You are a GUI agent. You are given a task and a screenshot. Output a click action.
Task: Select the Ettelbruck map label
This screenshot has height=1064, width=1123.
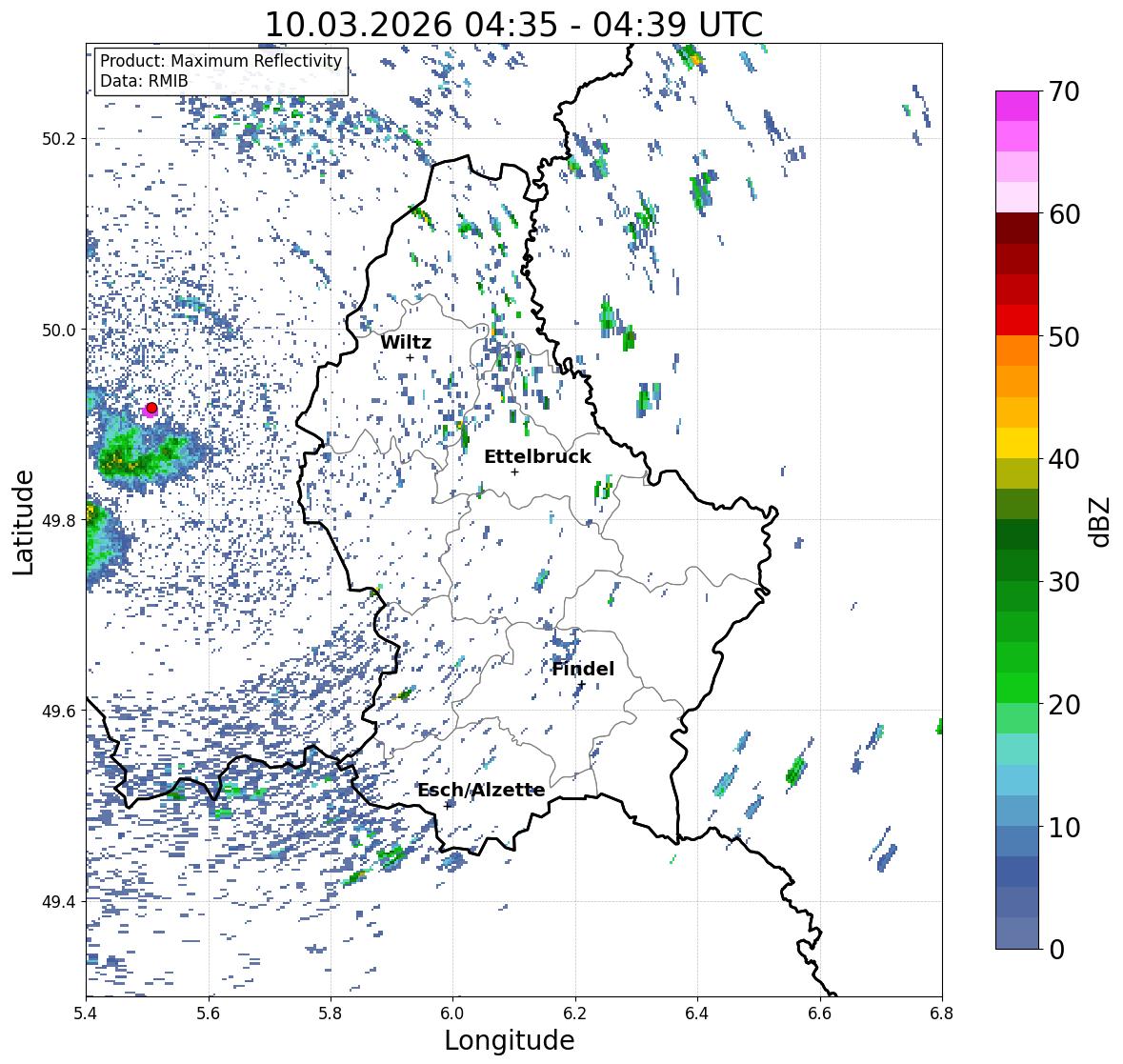[x=537, y=456]
